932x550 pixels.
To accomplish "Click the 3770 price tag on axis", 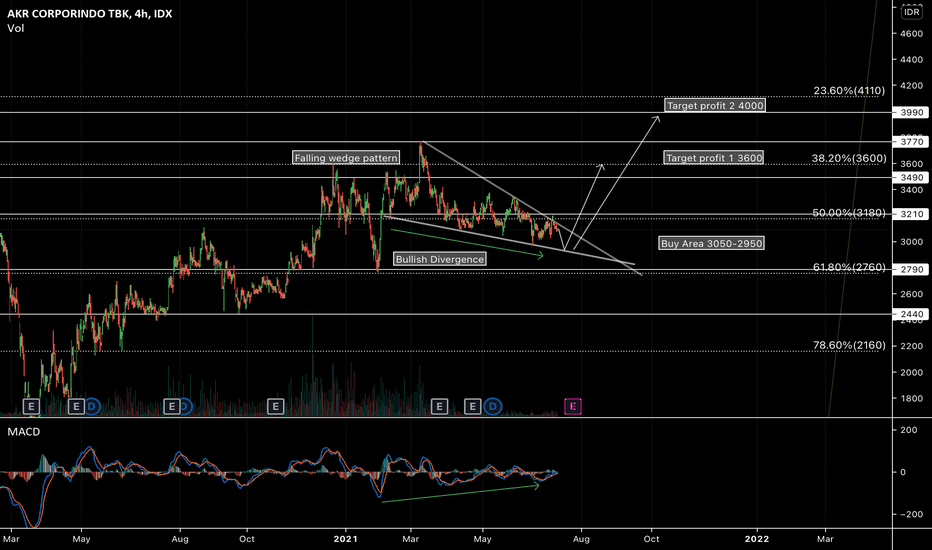I will point(912,142).
